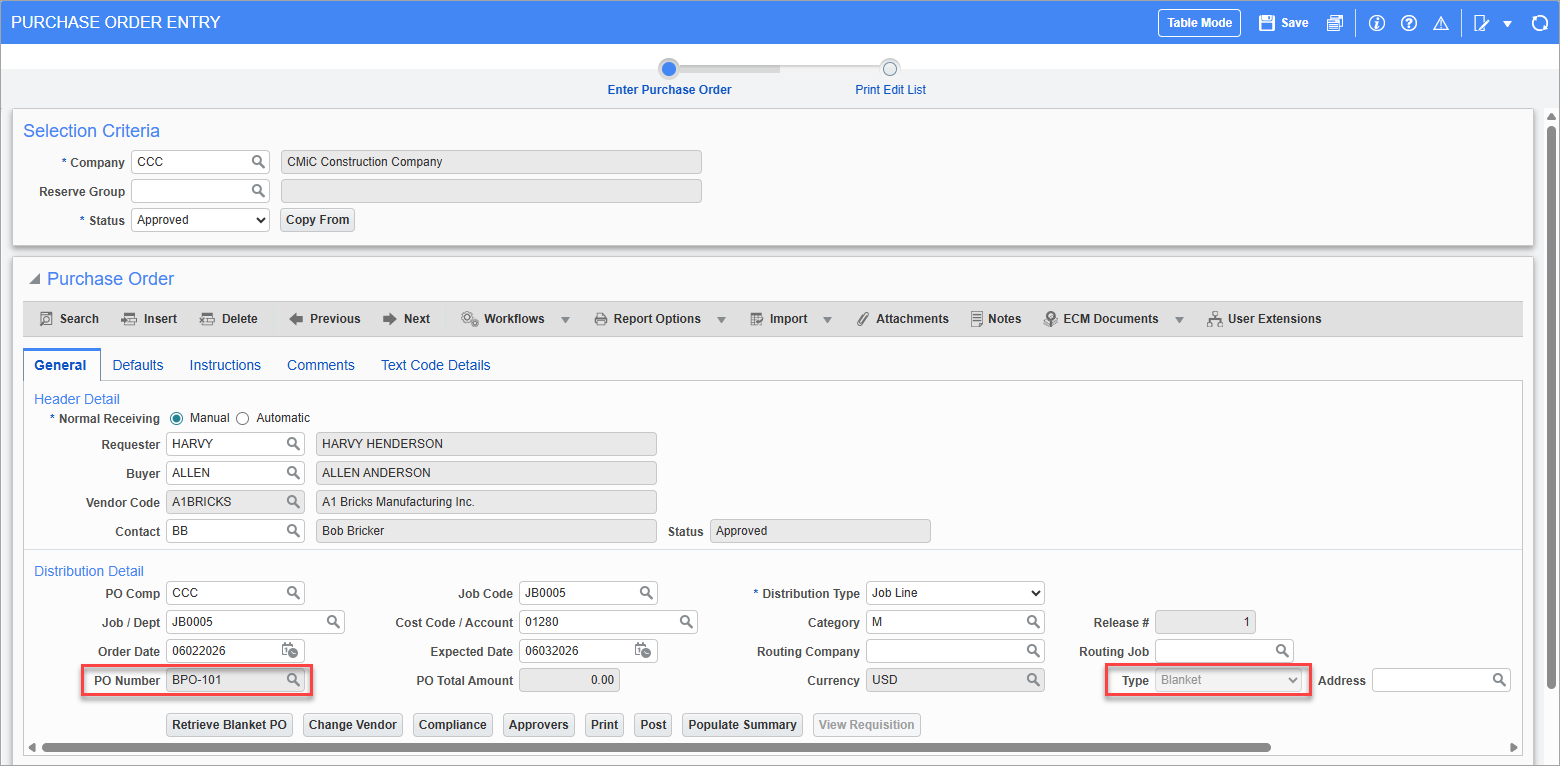This screenshot has height=766, width=1560.
Task: Click Cost Code / Account lookup magnifier
Action: click(686, 622)
